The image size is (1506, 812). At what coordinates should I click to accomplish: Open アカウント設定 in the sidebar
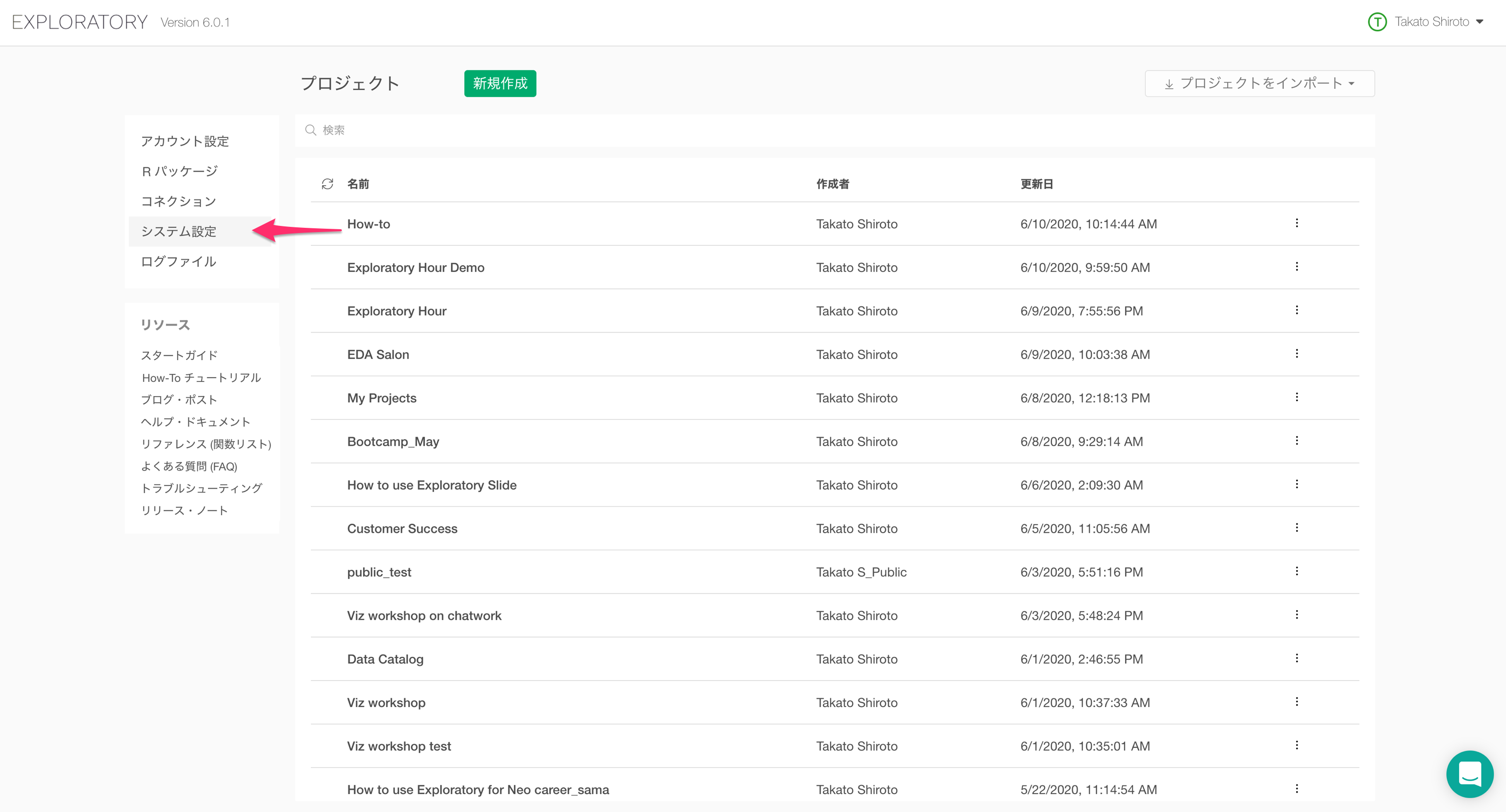pyautogui.click(x=185, y=141)
